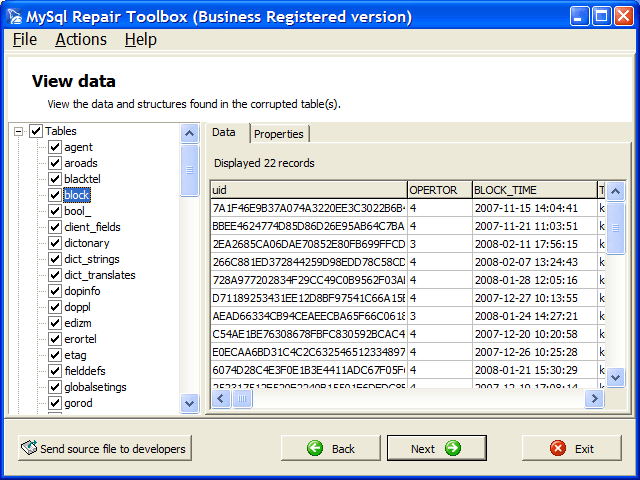Click the data grid vertical scrollbar thumb
Screen dimensions: 640x480
(x=616, y=228)
